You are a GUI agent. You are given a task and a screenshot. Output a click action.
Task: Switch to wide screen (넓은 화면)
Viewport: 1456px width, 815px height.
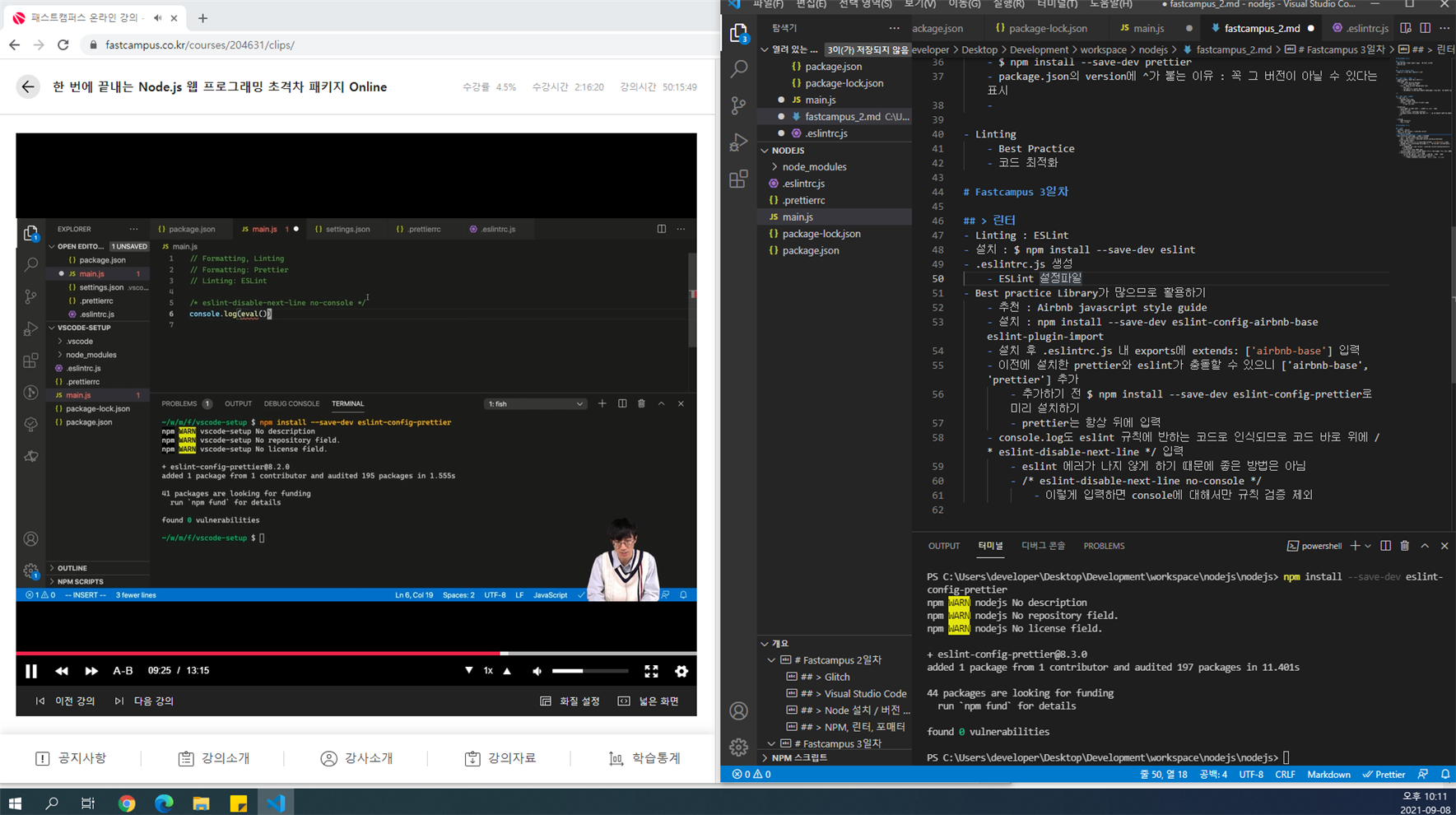[649, 701]
